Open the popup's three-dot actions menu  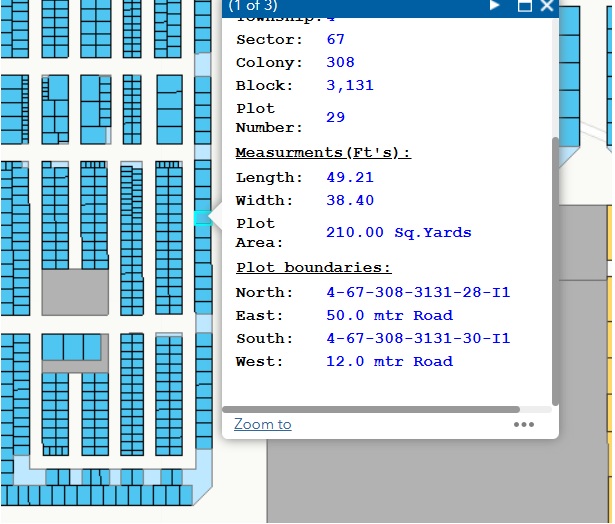524,425
